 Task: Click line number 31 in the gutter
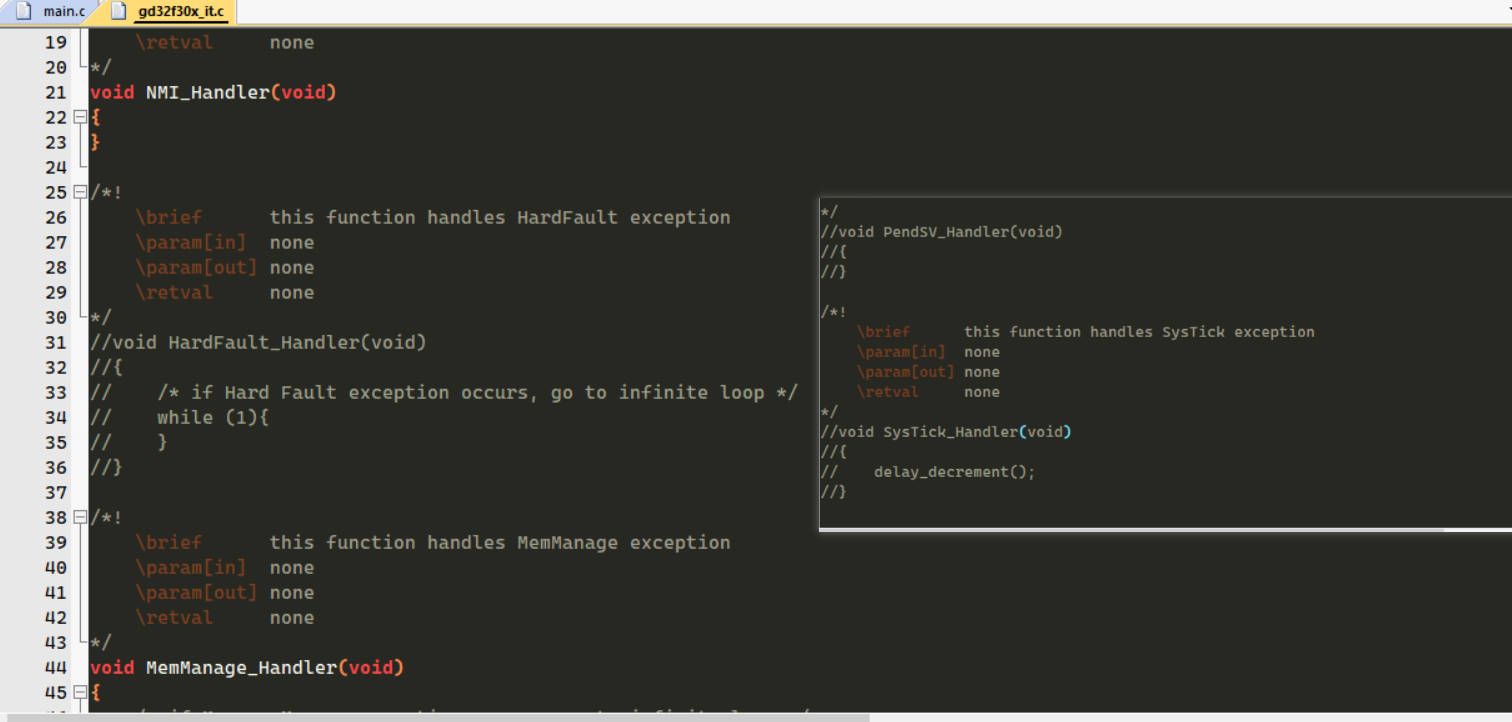pyautogui.click(x=56, y=342)
